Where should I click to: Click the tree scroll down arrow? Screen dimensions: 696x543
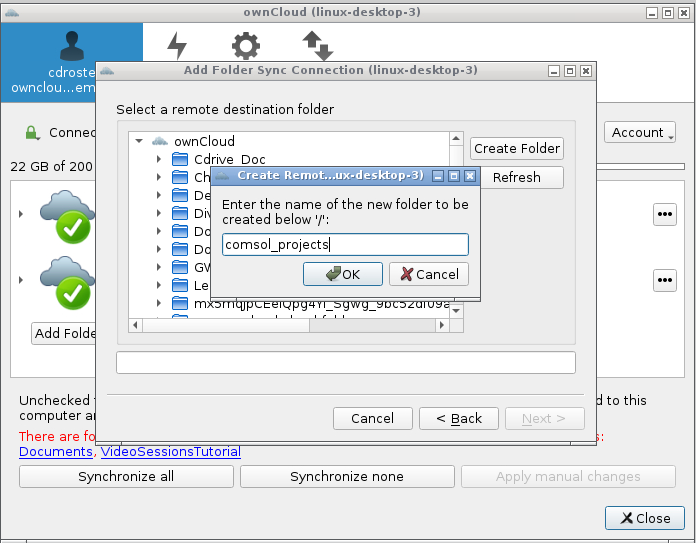[456, 311]
